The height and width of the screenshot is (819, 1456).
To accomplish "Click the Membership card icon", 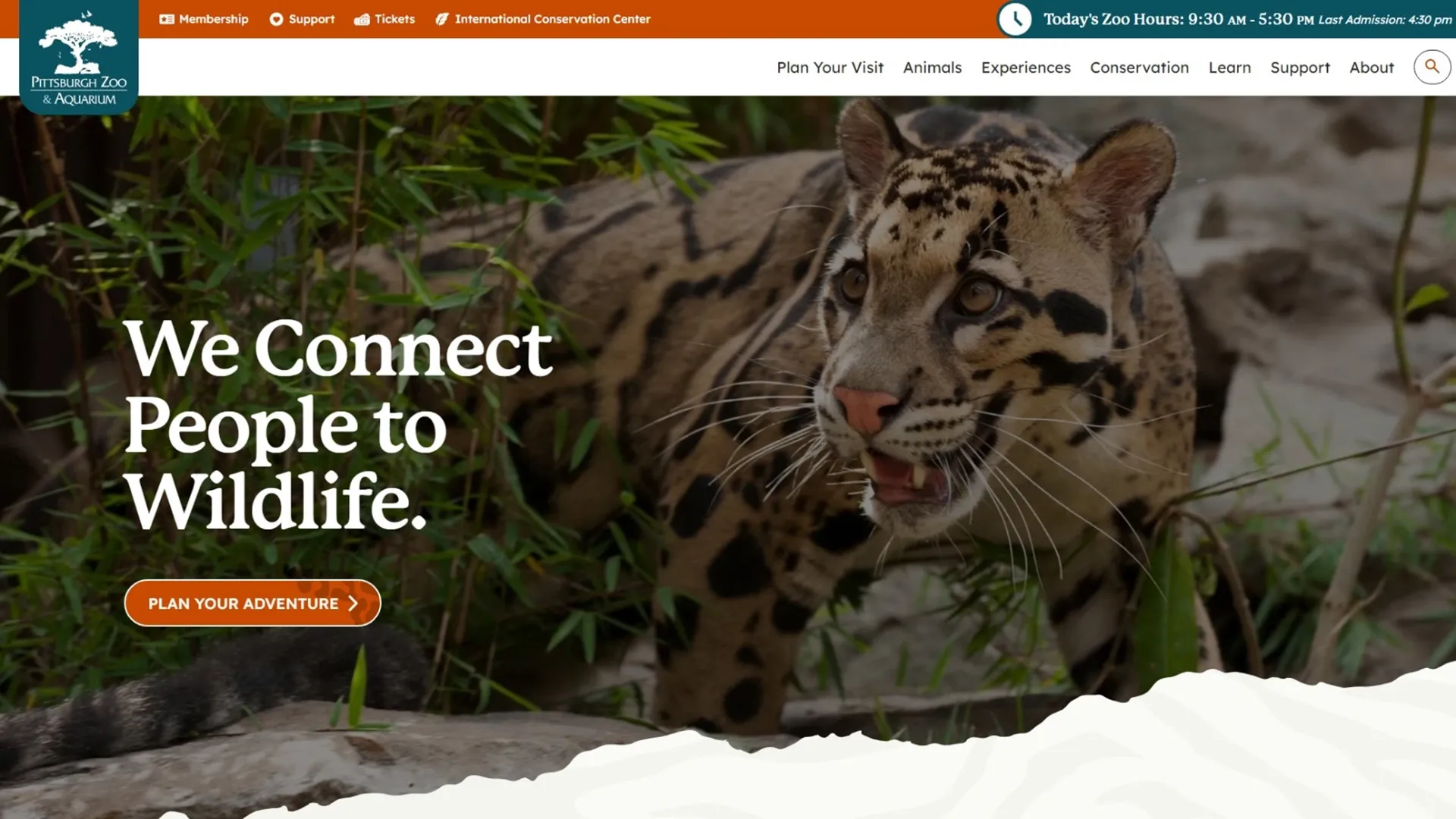I will (166, 19).
